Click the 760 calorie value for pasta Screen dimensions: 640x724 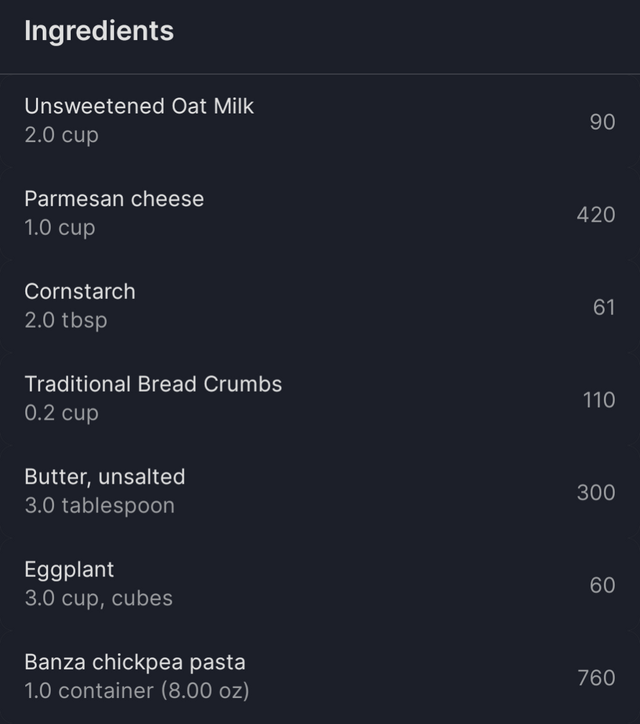pos(597,678)
